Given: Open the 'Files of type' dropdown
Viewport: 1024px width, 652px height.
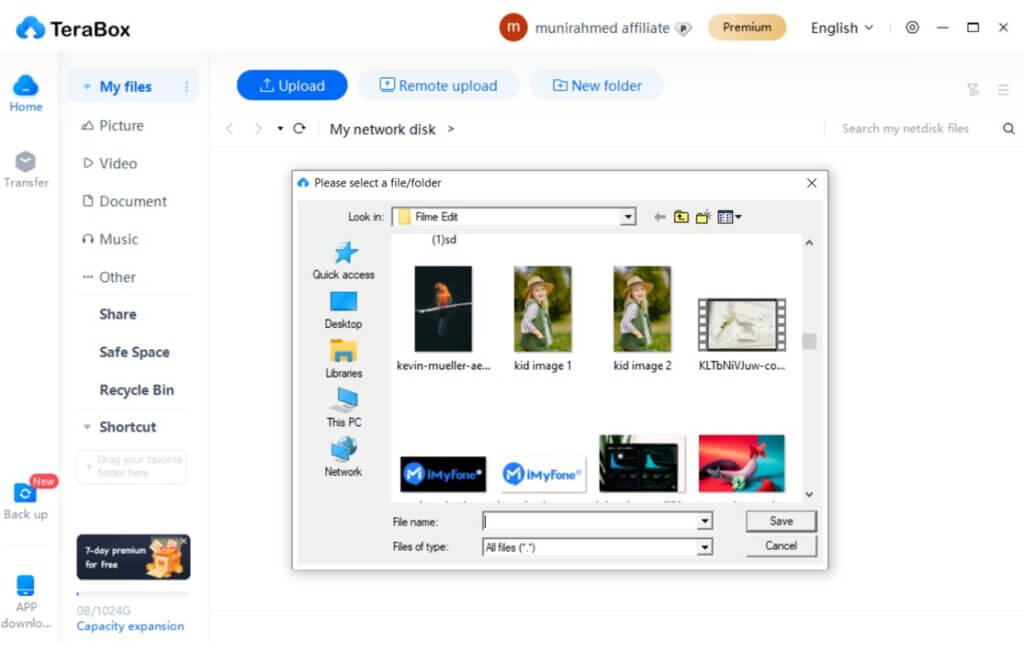Looking at the screenshot, I should tap(706, 546).
